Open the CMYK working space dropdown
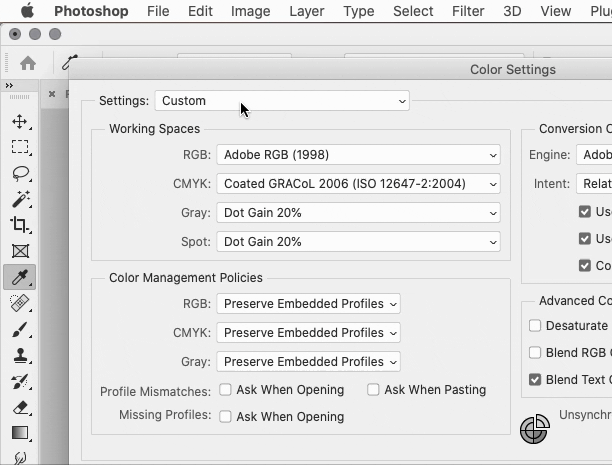The image size is (612, 465). point(358,184)
